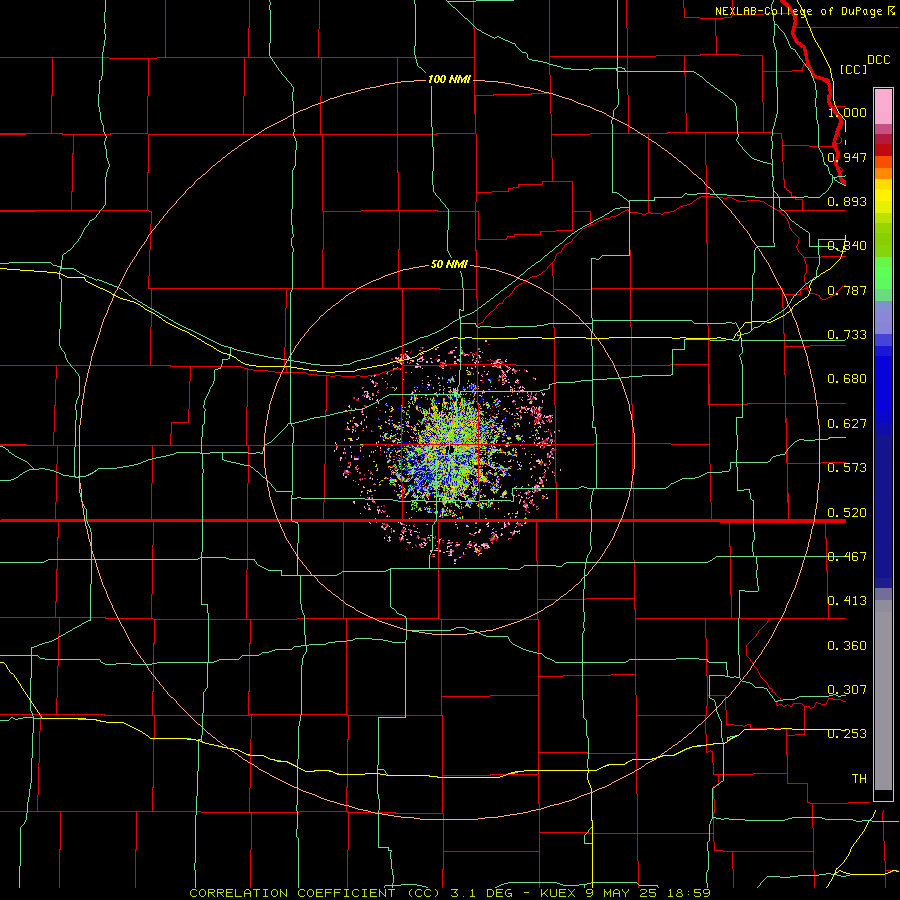Select the 0.840 legend value
Viewport: 900px width, 900px height.
point(847,246)
